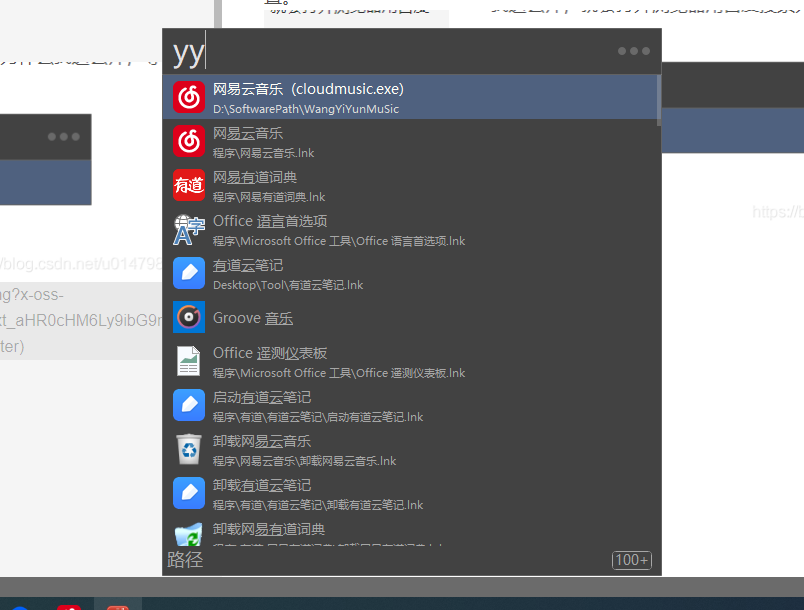Launch Groove 音乐 via its icon
804x610 pixels.
pyautogui.click(x=189, y=317)
